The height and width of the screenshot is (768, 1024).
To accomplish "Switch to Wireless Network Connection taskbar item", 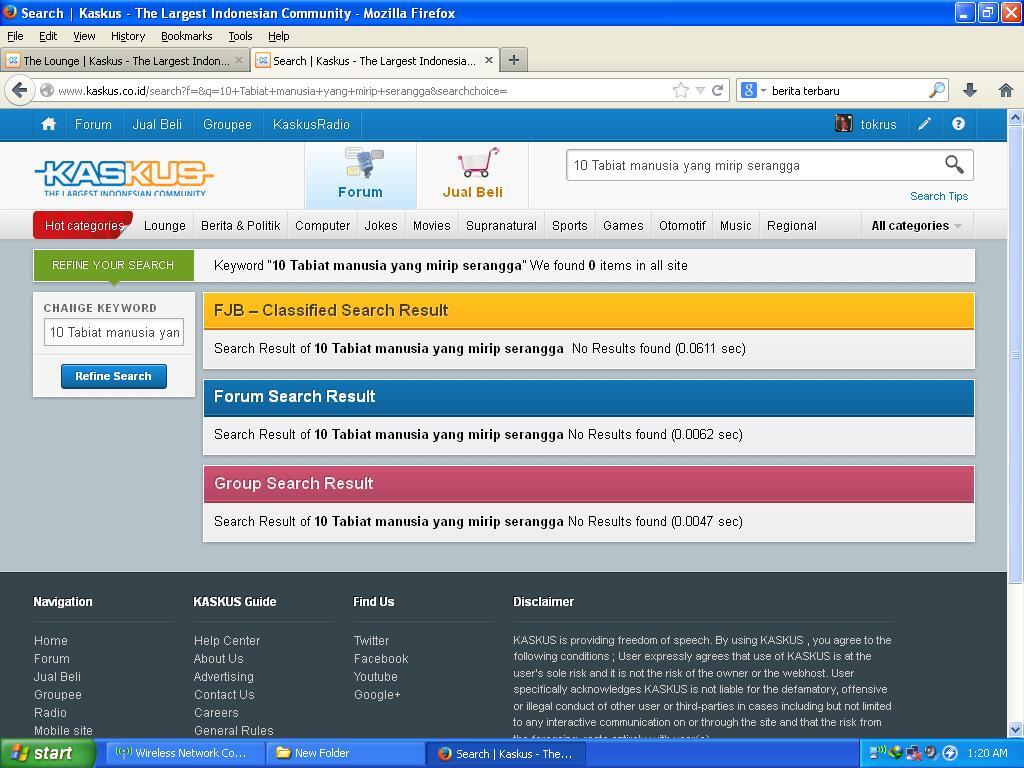I will point(184,753).
